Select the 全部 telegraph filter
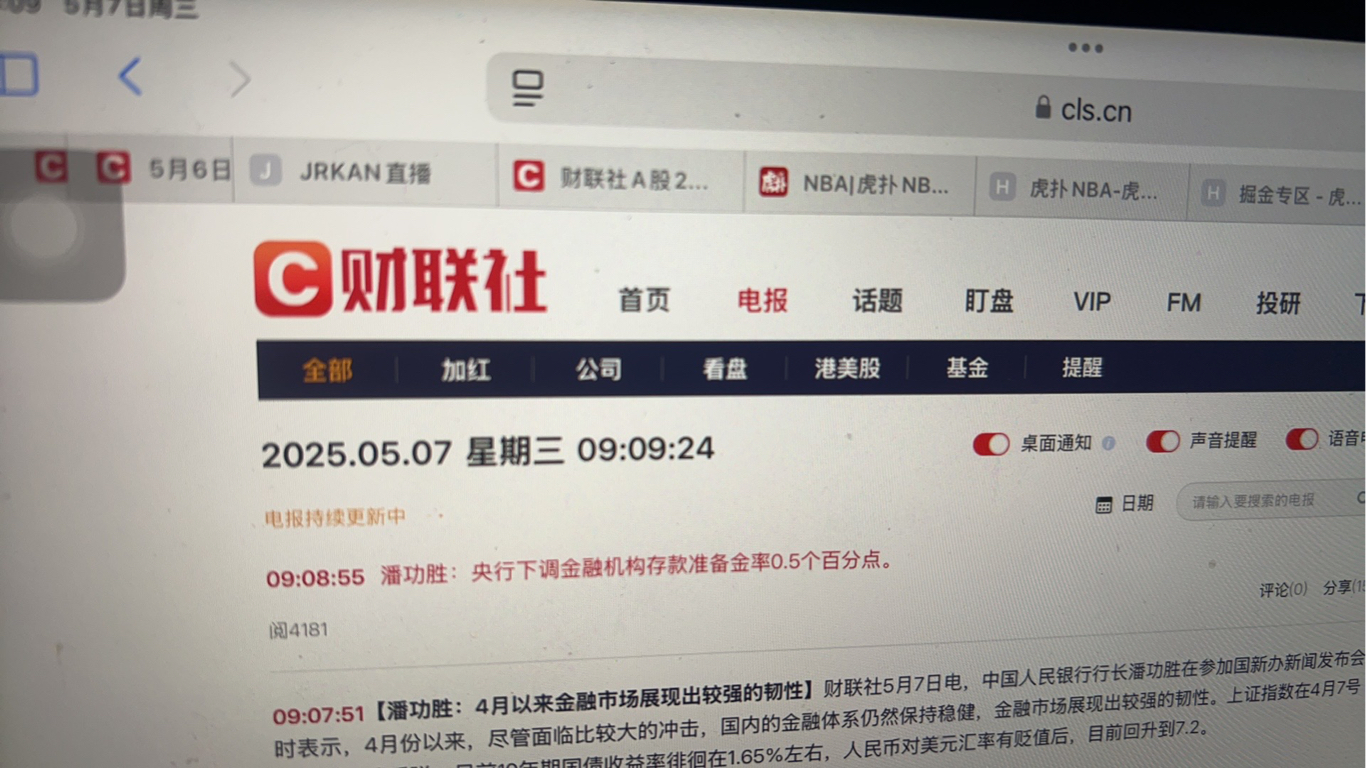Screen dimensions: 1366x768 327,370
